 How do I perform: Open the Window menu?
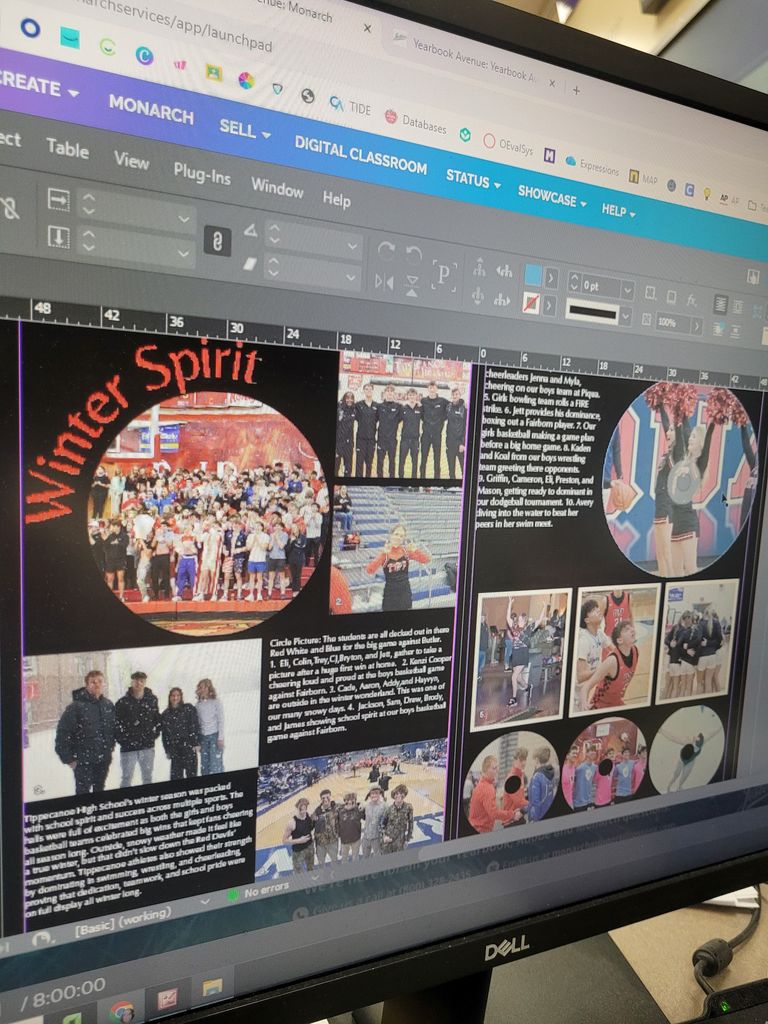pyautogui.click(x=277, y=187)
